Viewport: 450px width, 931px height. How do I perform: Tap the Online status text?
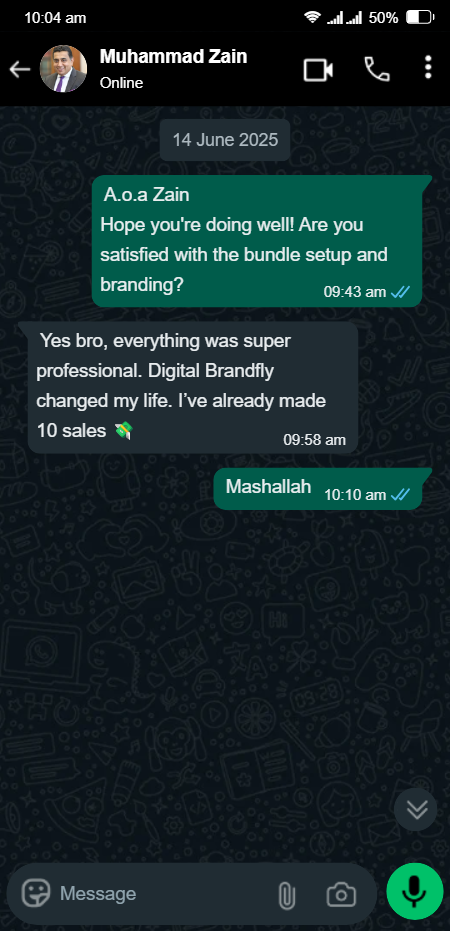coord(121,83)
